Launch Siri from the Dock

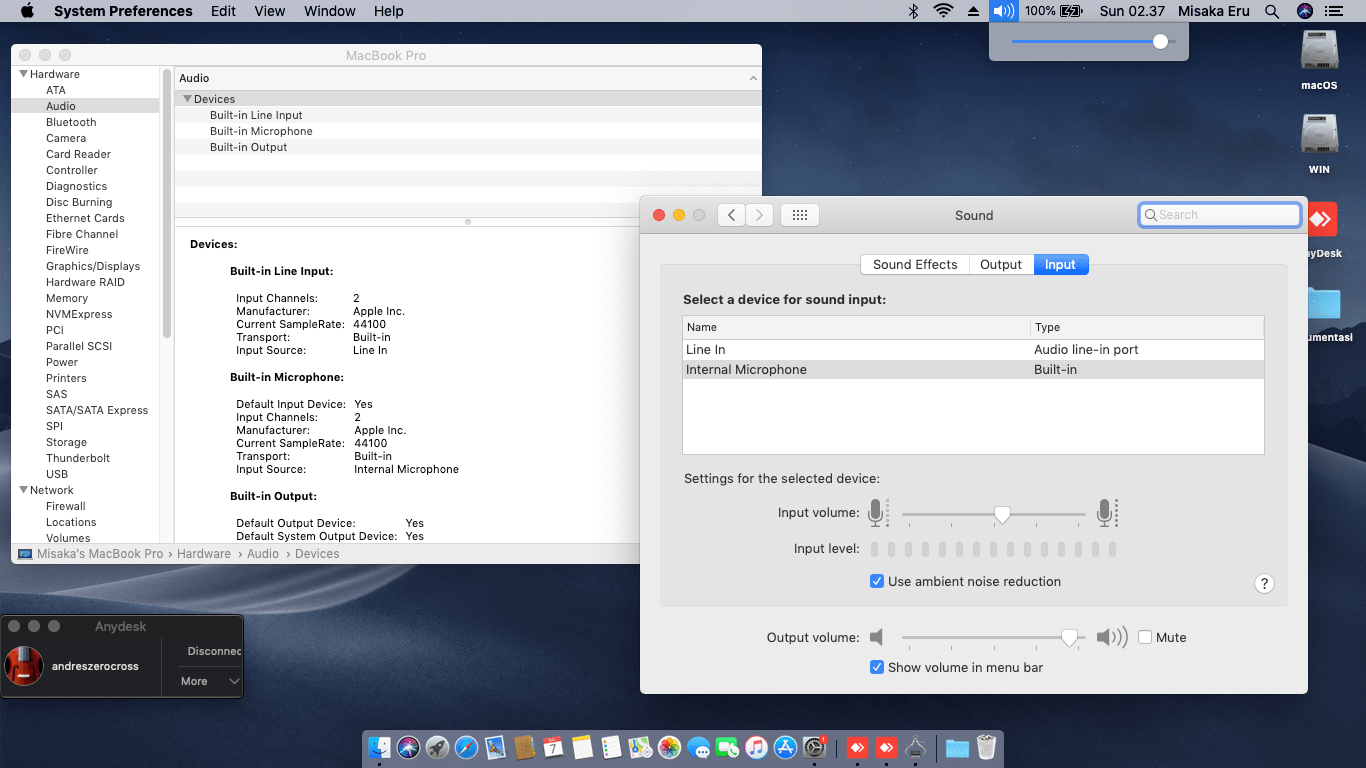[x=408, y=747]
